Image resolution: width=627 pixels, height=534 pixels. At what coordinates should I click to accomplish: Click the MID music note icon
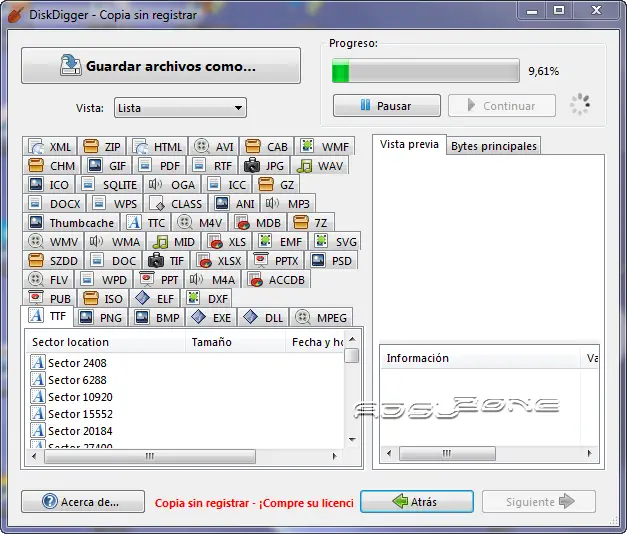160,241
